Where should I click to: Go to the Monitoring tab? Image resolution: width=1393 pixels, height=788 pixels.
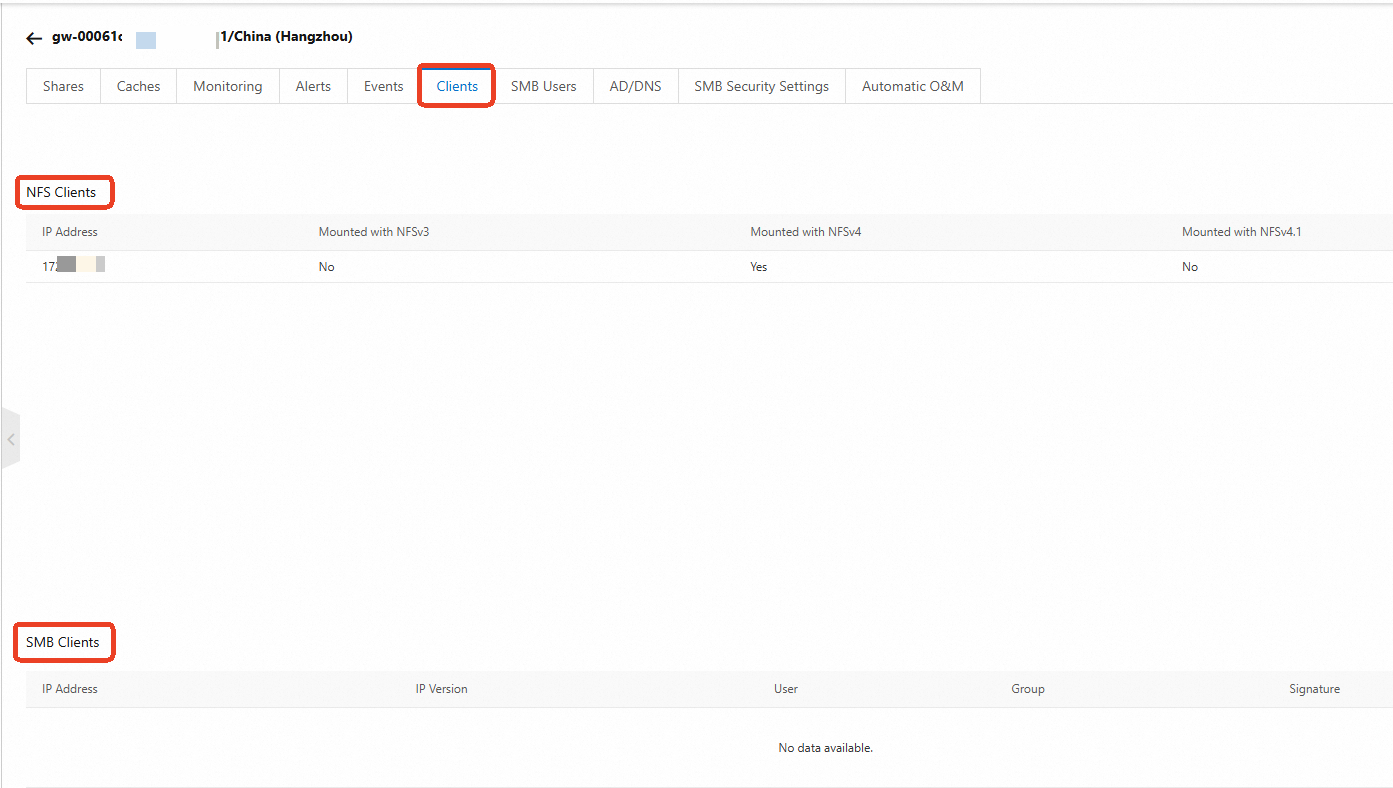[228, 86]
